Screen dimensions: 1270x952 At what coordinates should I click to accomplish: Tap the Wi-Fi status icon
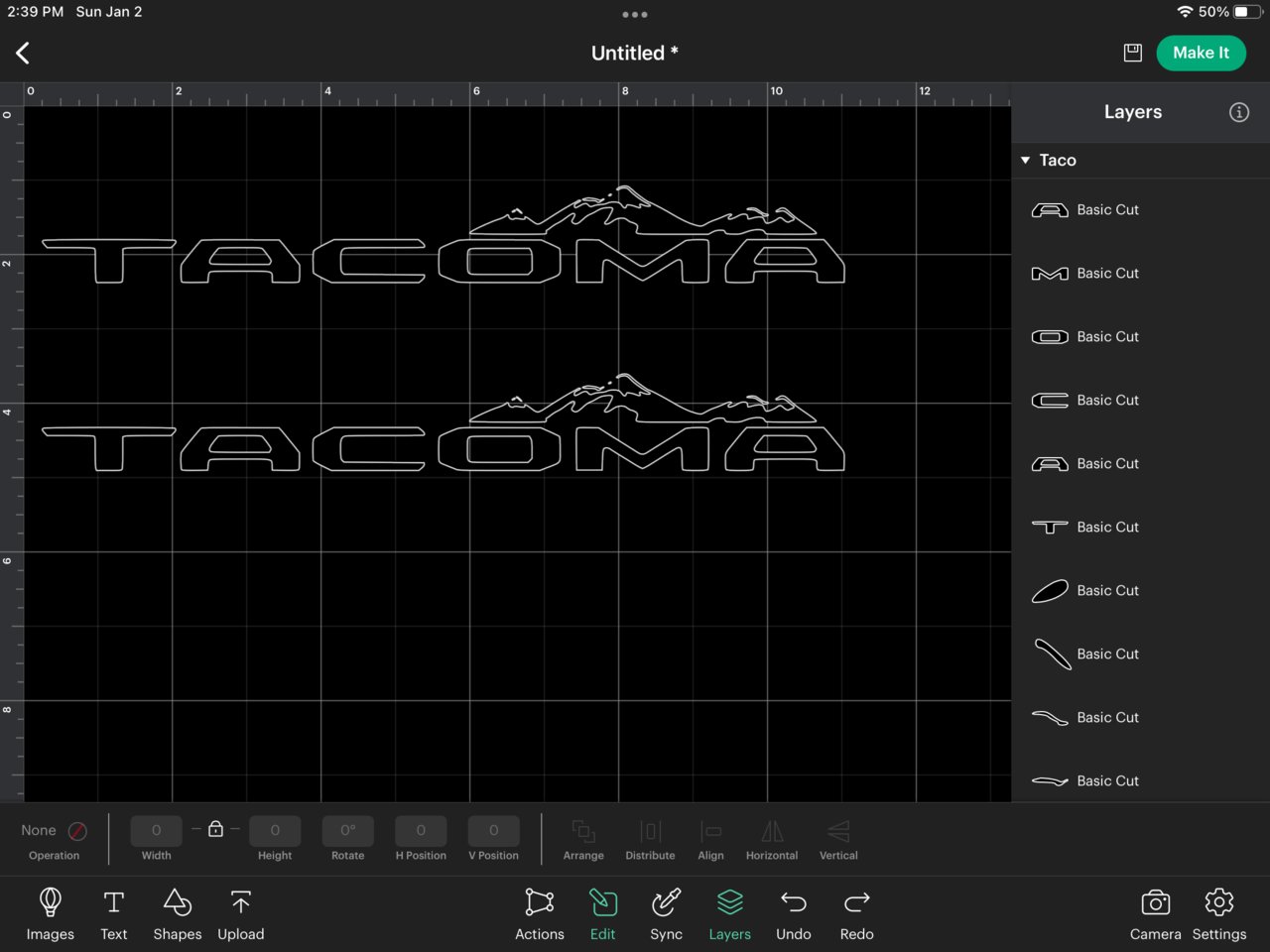[x=1185, y=12]
